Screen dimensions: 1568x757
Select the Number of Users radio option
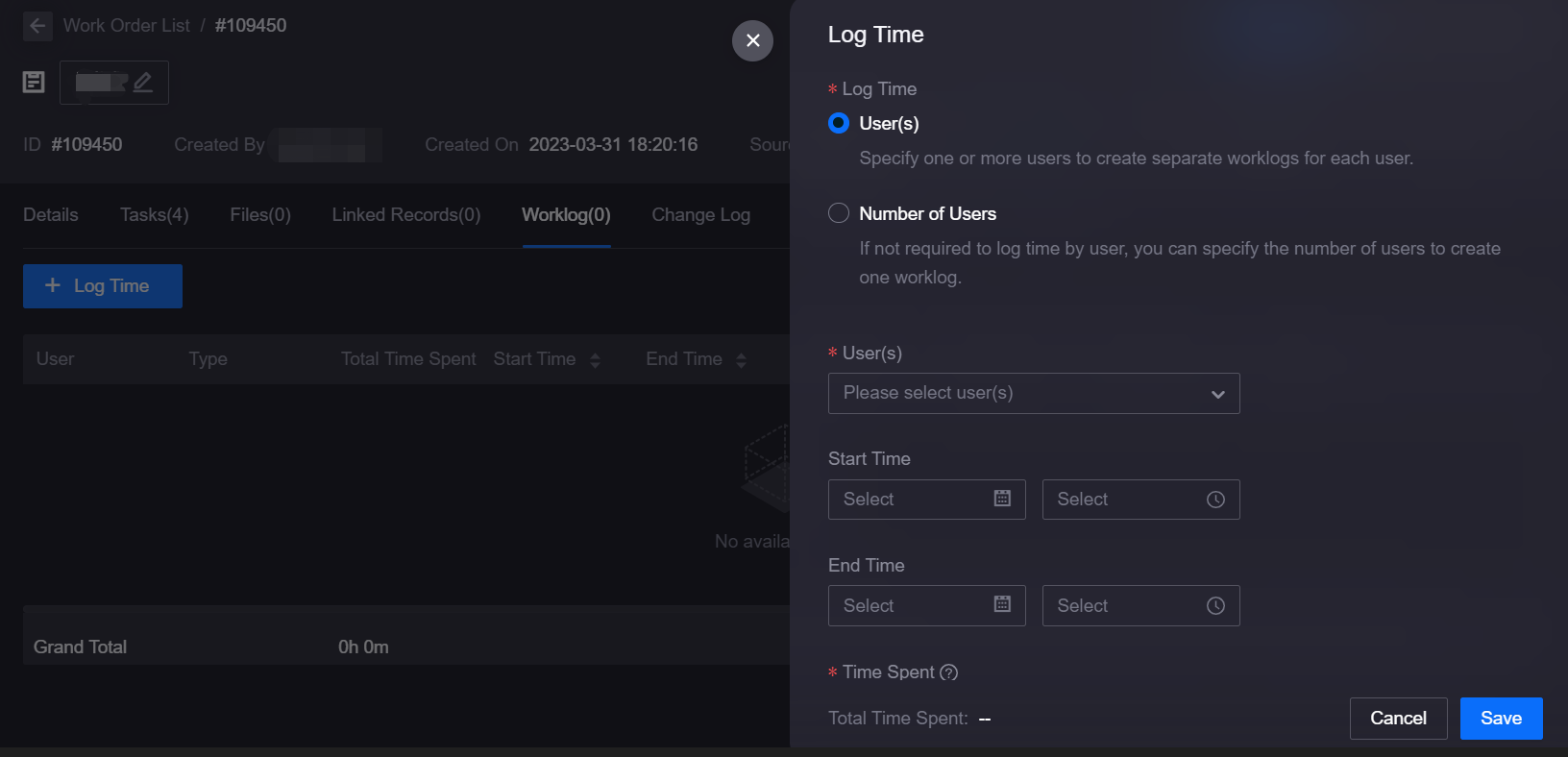coord(839,213)
